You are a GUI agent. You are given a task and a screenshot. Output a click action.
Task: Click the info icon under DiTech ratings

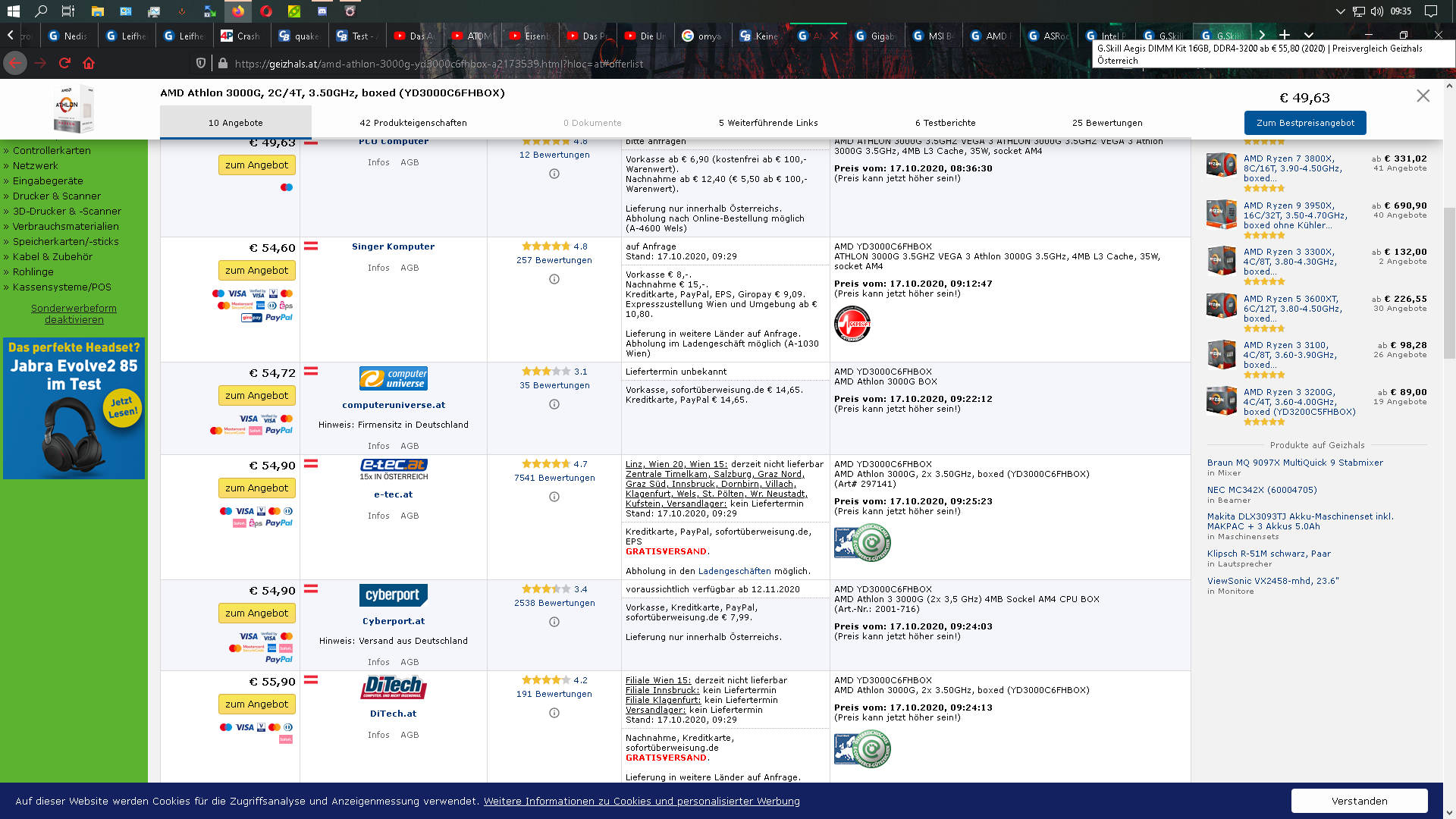554,713
